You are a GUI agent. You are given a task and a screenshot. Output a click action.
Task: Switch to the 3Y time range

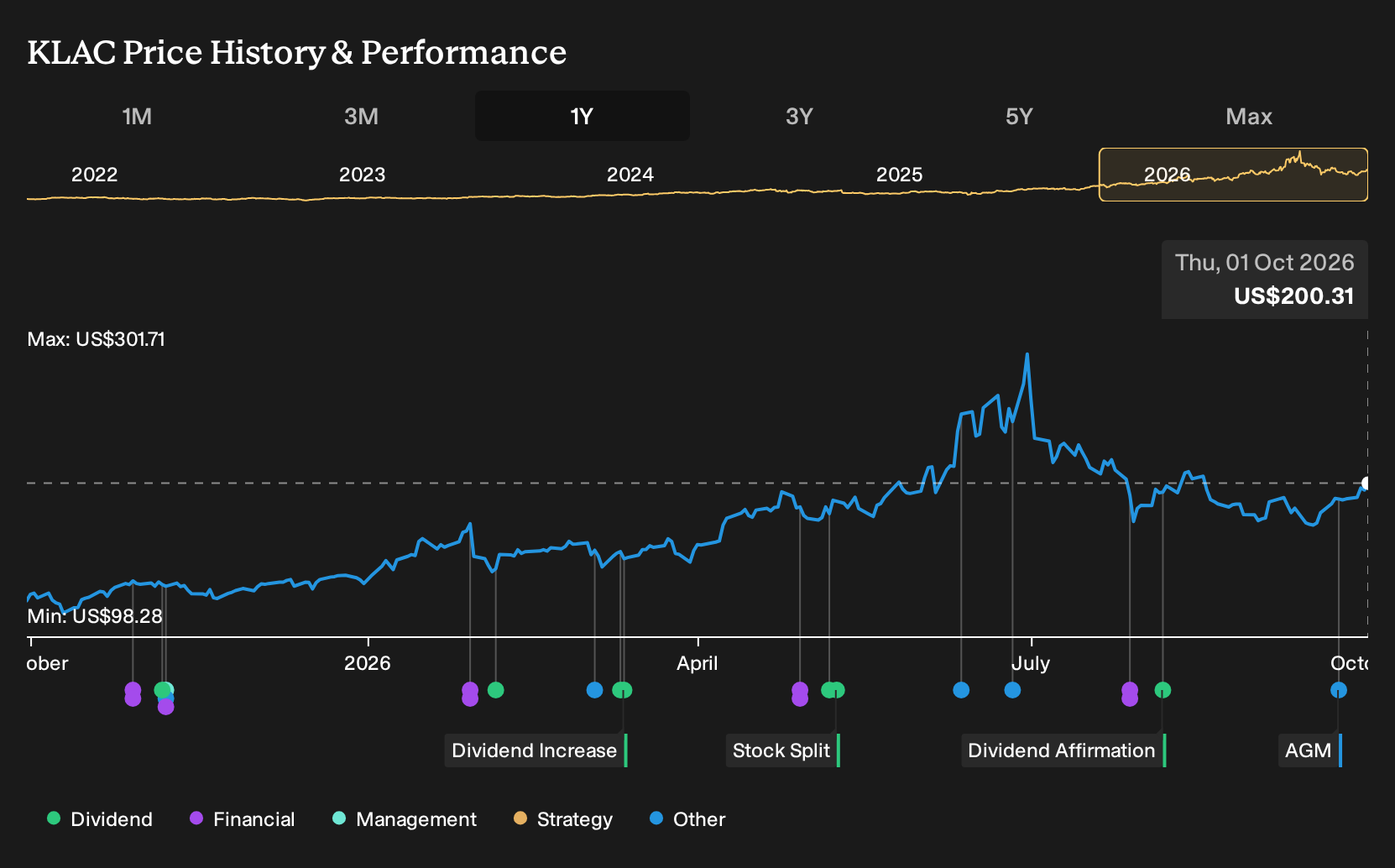[x=799, y=116]
